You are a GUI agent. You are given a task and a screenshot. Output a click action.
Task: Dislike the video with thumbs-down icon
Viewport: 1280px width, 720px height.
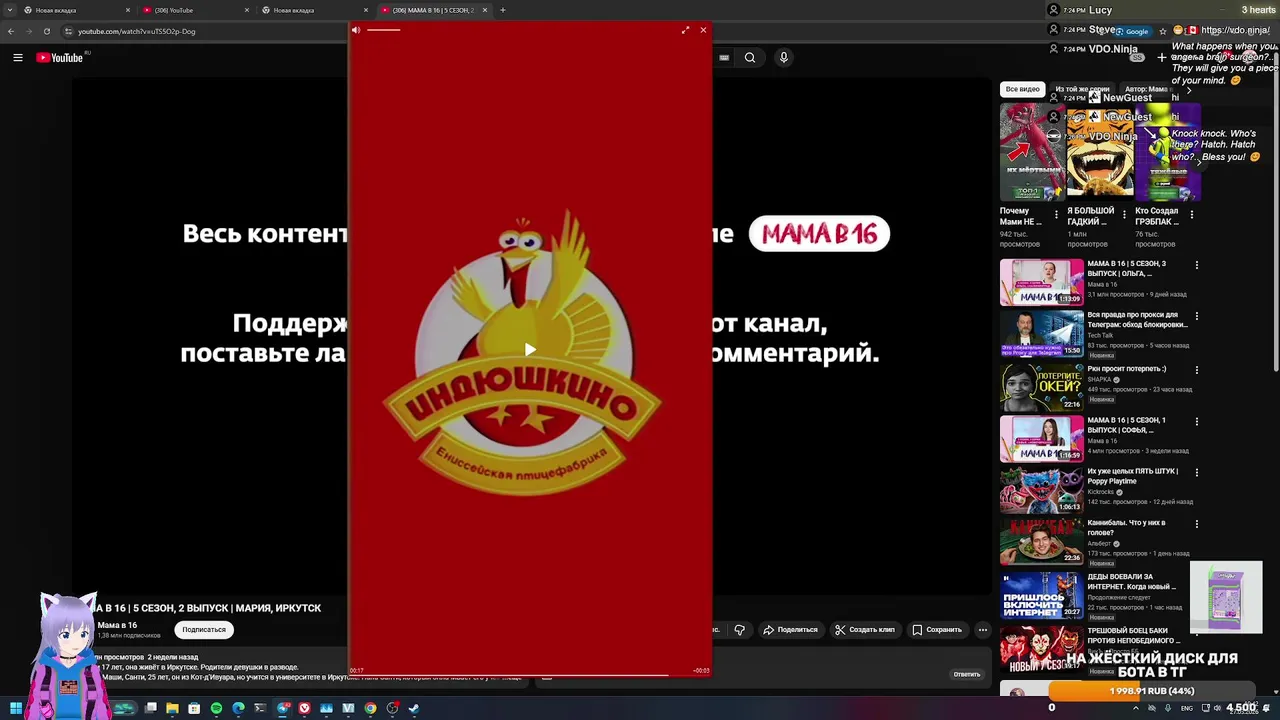click(740, 629)
